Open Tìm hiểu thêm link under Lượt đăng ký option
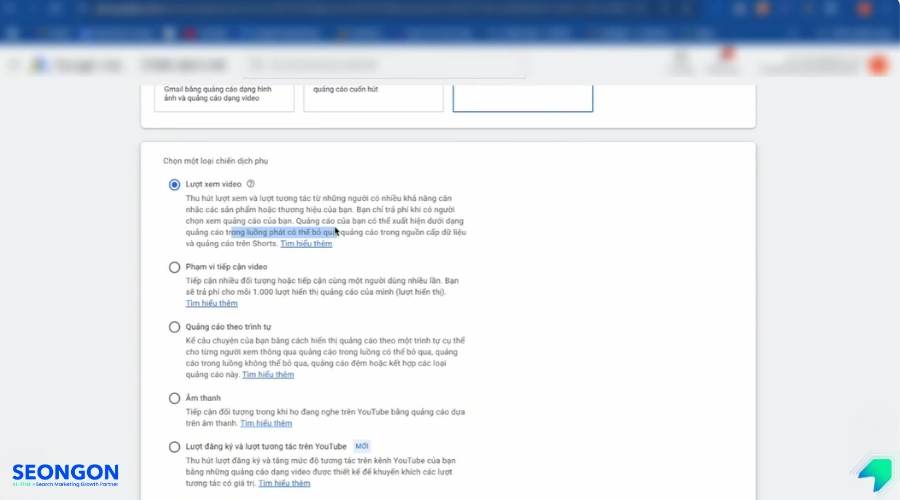 pos(284,483)
